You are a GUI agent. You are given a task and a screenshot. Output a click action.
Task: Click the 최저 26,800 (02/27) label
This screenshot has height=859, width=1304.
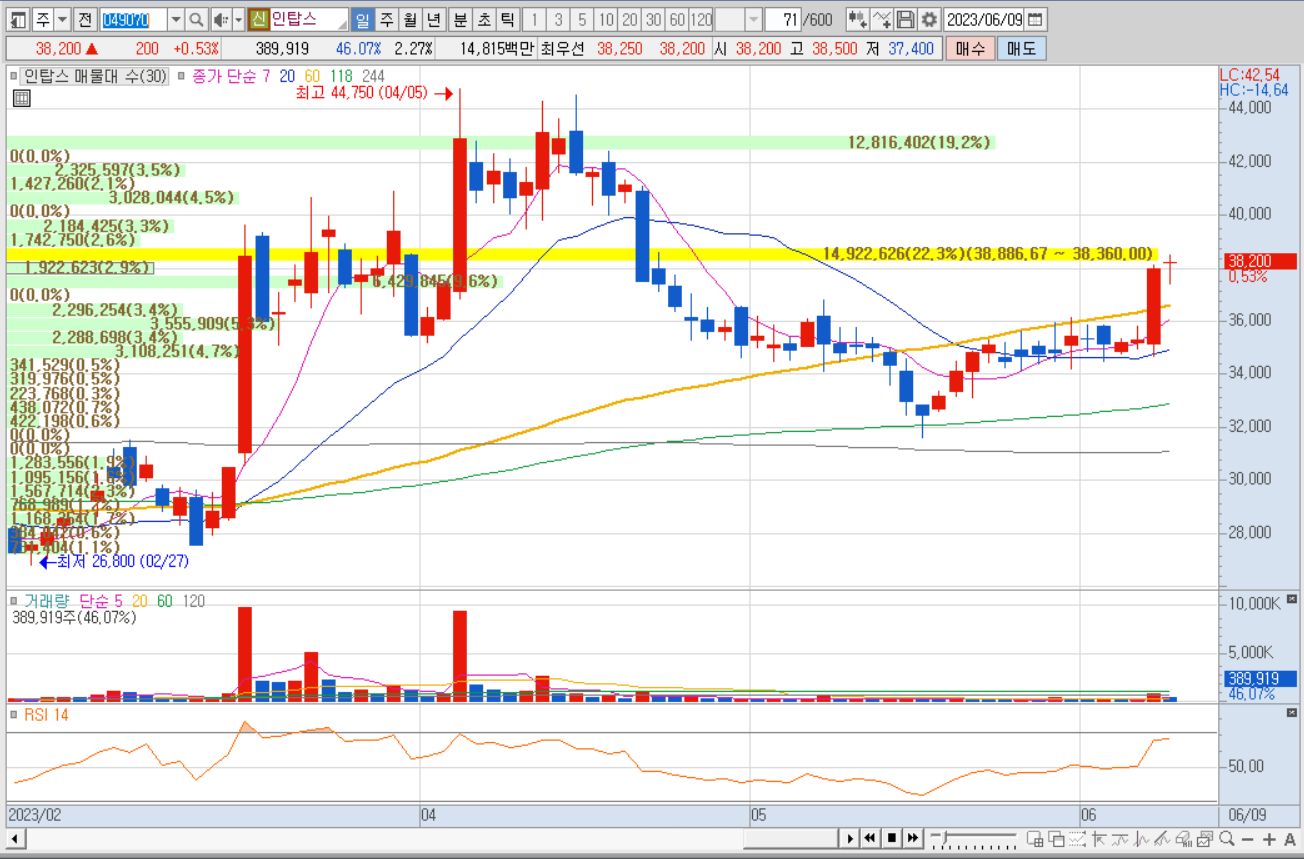121,562
